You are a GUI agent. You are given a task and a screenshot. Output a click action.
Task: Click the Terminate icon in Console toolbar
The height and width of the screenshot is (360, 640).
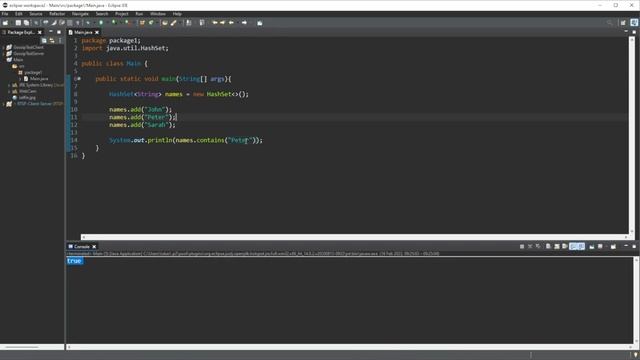[x=522, y=247]
